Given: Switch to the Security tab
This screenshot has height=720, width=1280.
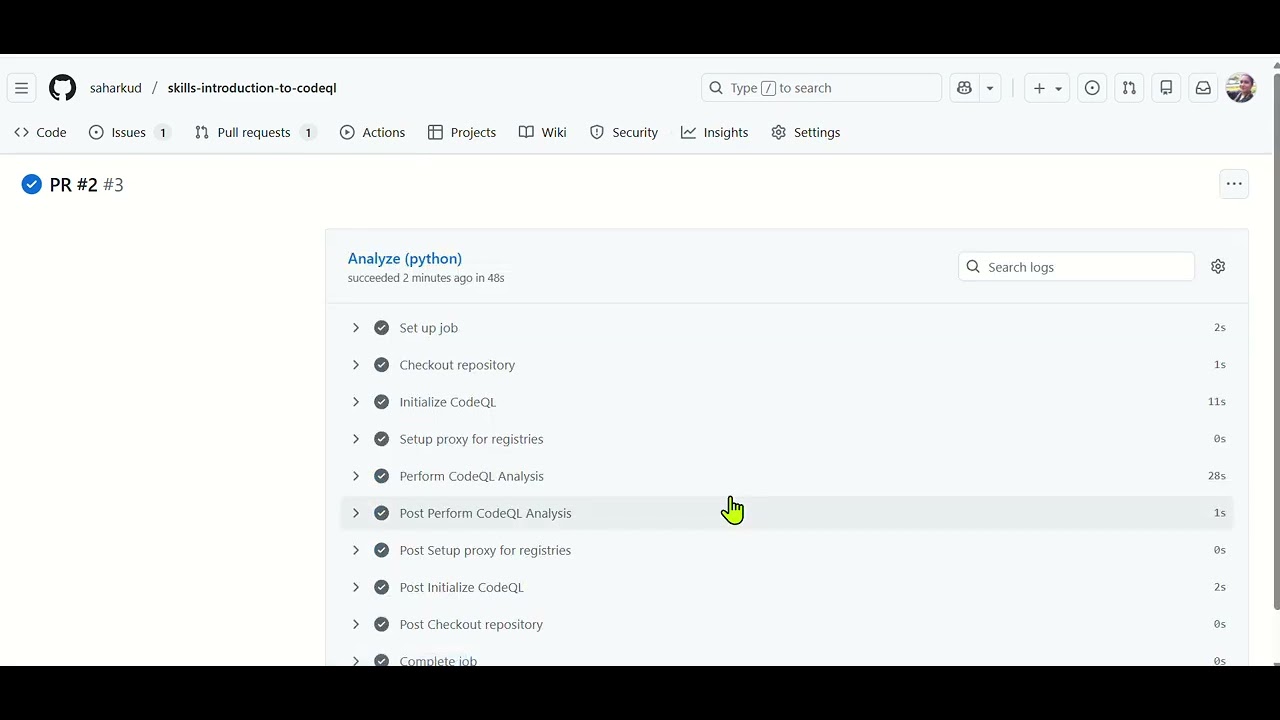Looking at the screenshot, I should [x=624, y=132].
